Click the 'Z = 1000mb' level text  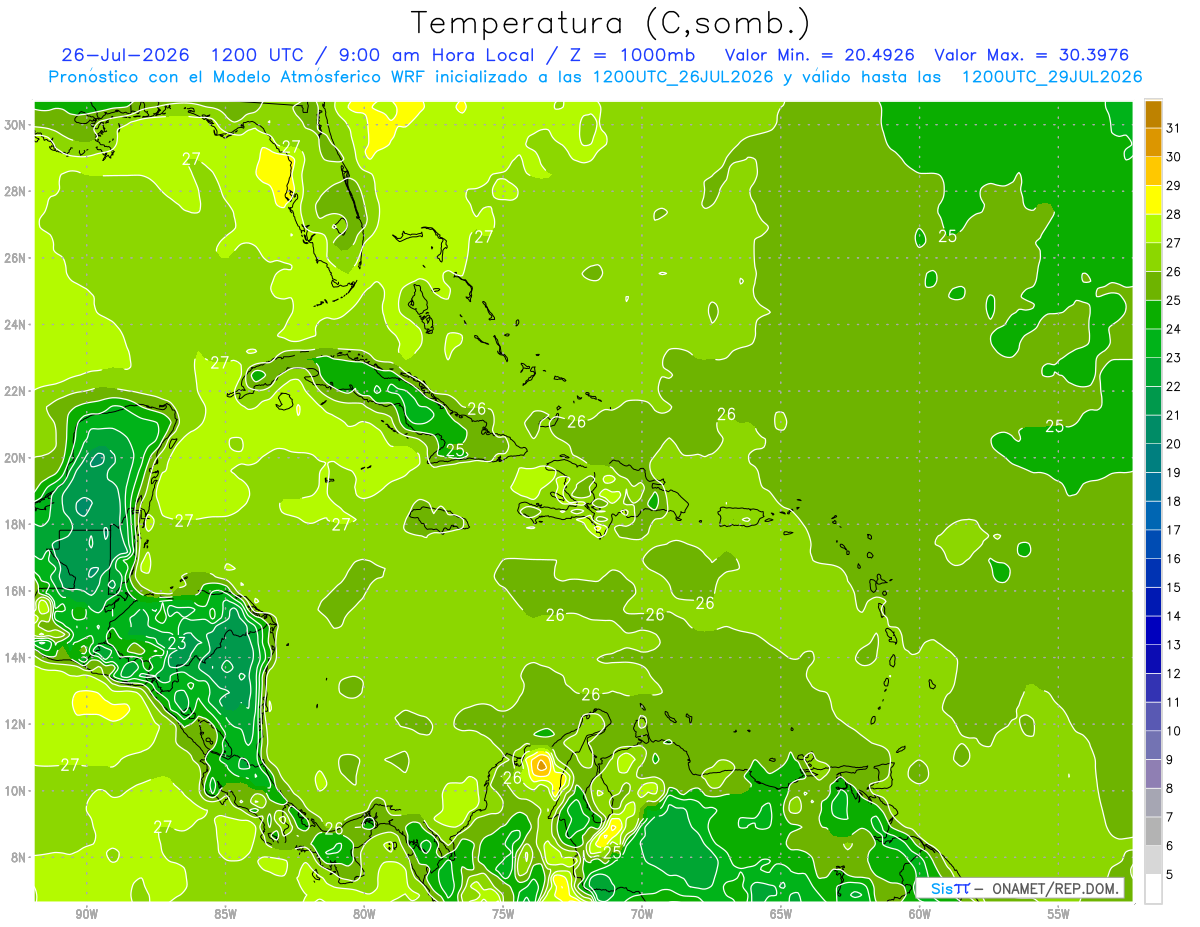click(x=632, y=55)
